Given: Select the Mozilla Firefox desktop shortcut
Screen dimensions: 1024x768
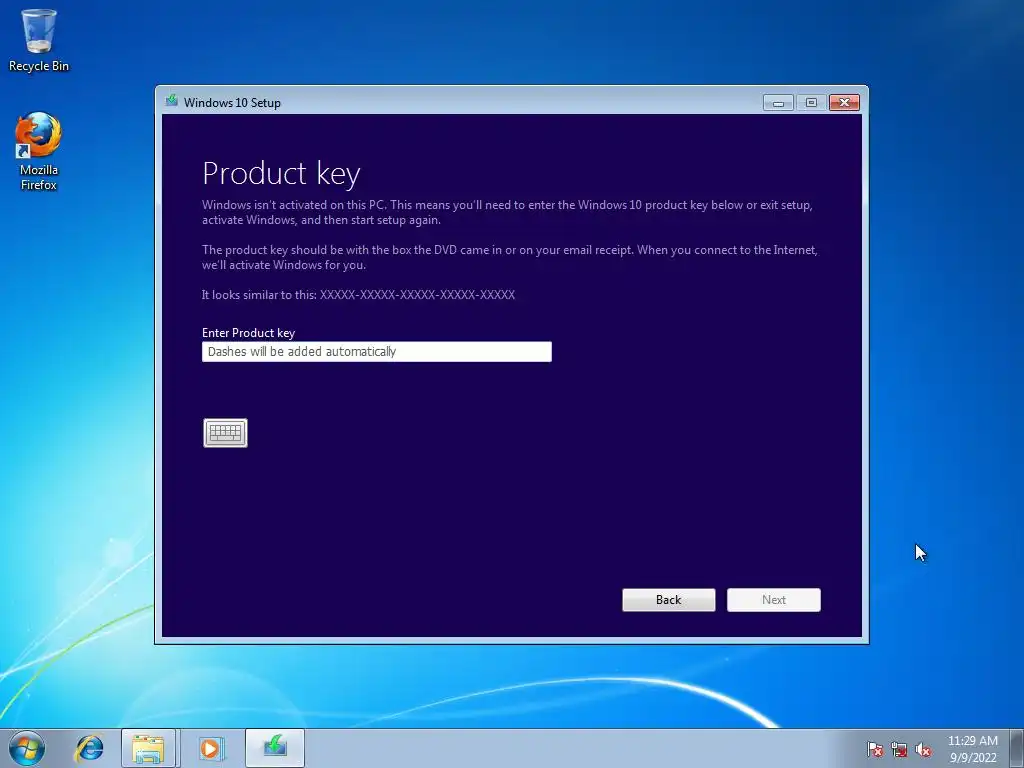Looking at the screenshot, I should (39, 152).
